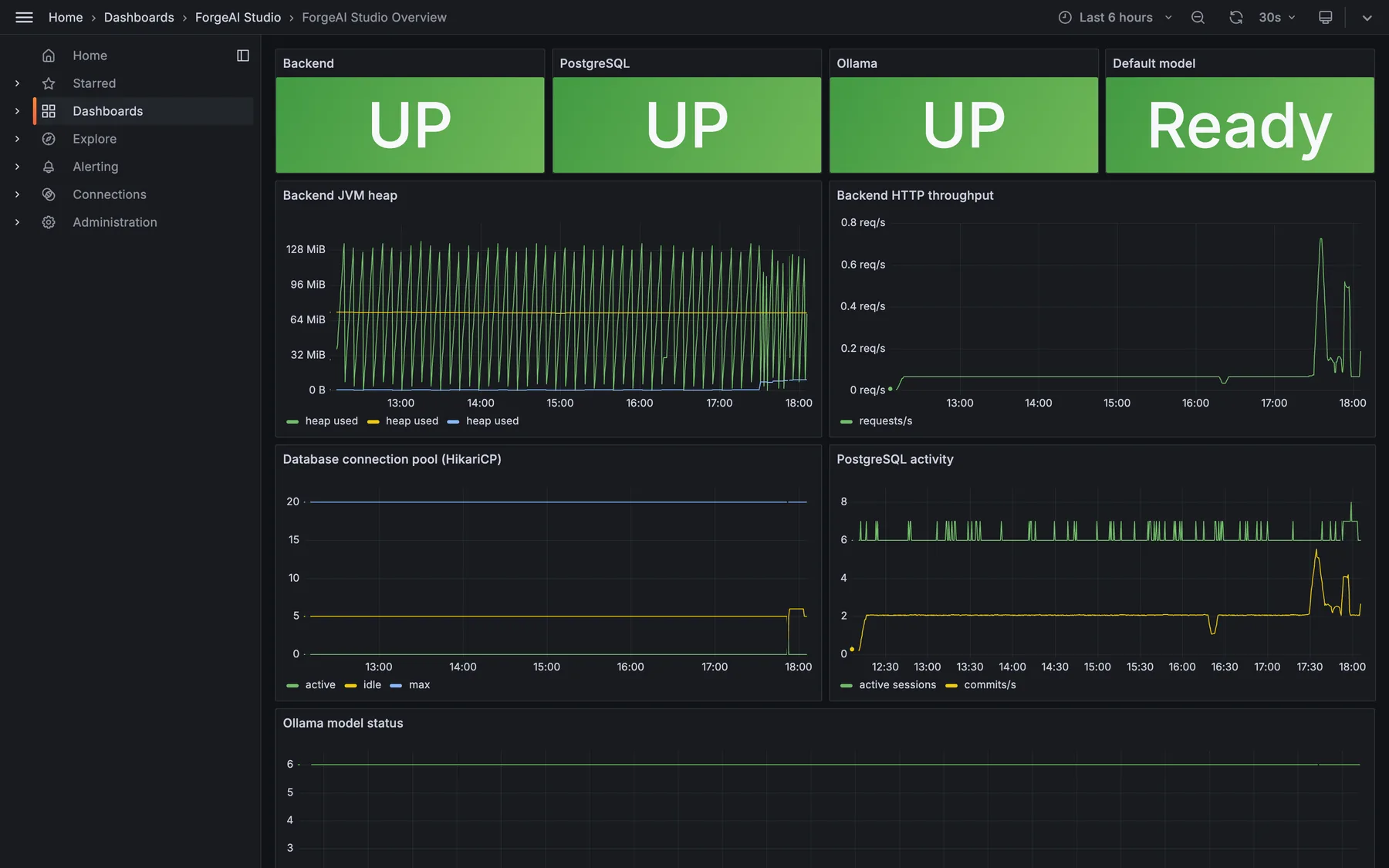Undock the sidebar menu panel
The image size is (1389, 868).
click(x=243, y=56)
